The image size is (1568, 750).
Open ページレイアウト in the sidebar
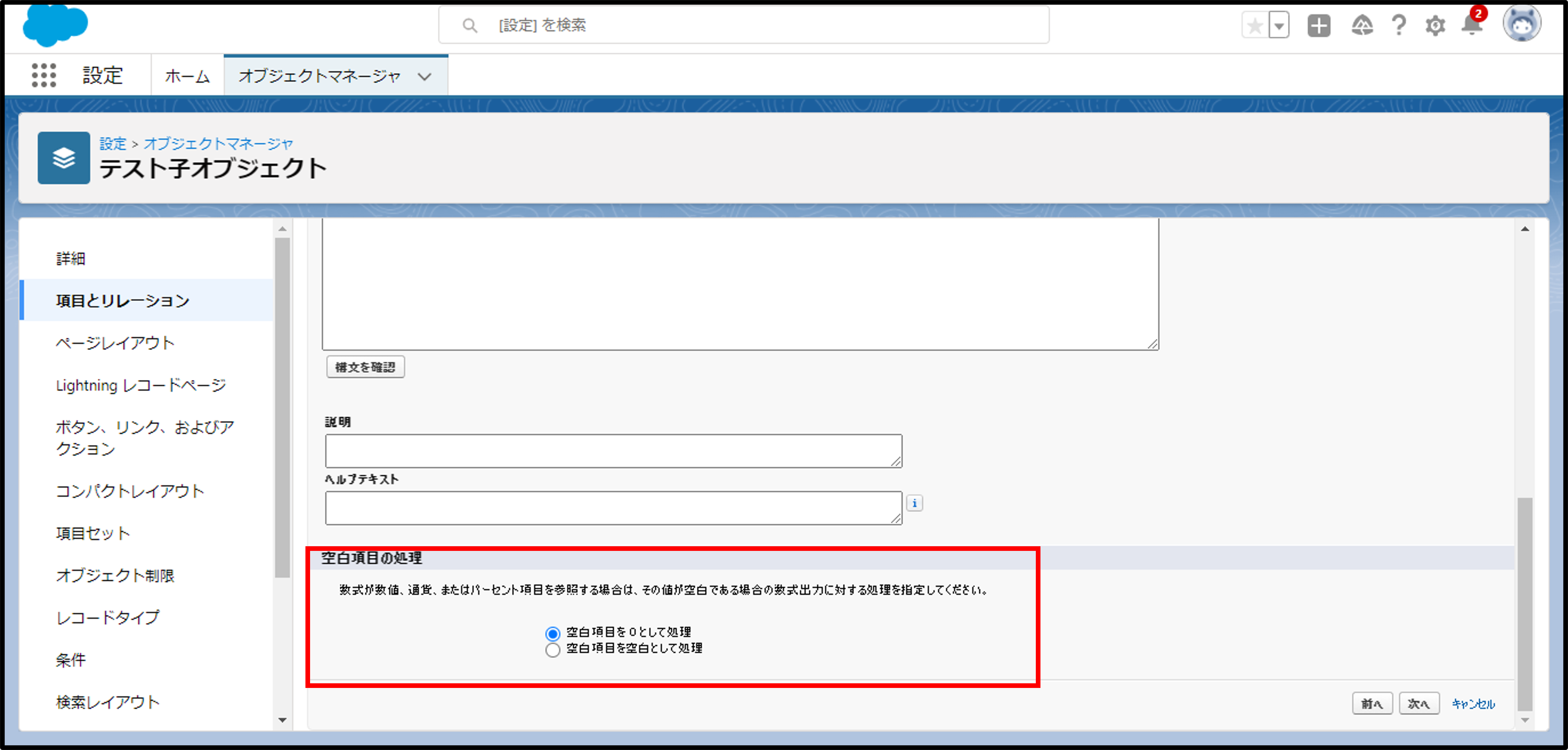(x=115, y=343)
